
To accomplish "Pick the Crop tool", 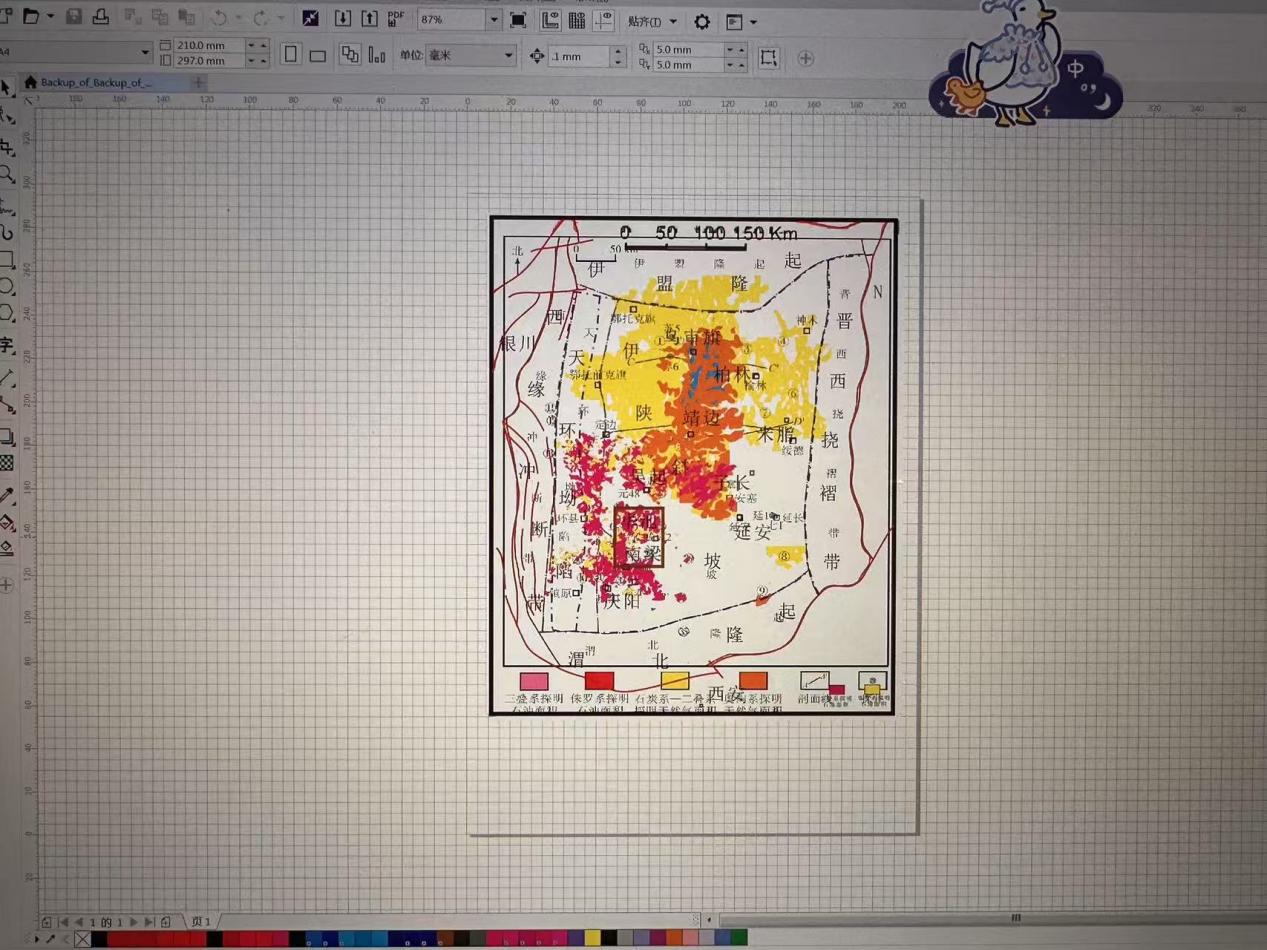I will point(6,147).
